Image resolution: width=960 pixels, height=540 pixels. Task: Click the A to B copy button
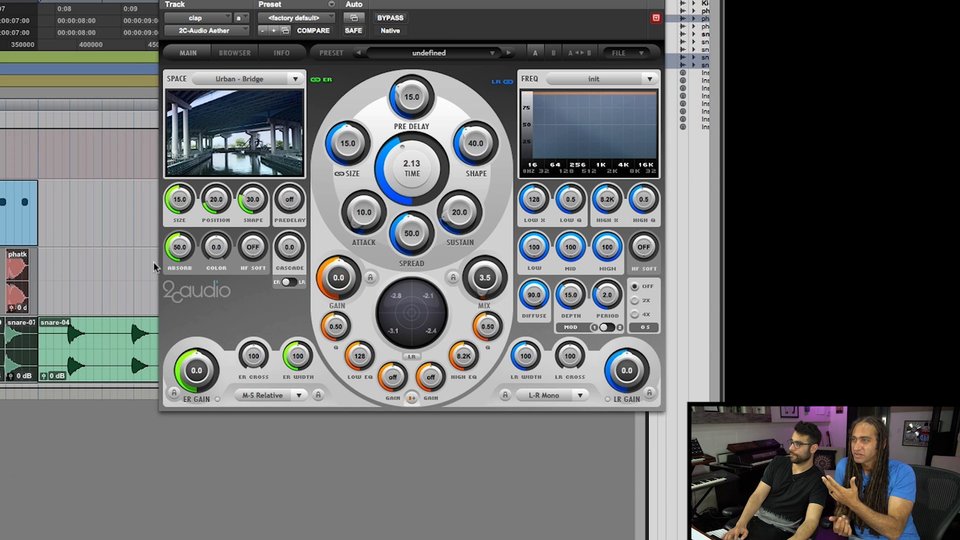pyautogui.click(x=579, y=53)
